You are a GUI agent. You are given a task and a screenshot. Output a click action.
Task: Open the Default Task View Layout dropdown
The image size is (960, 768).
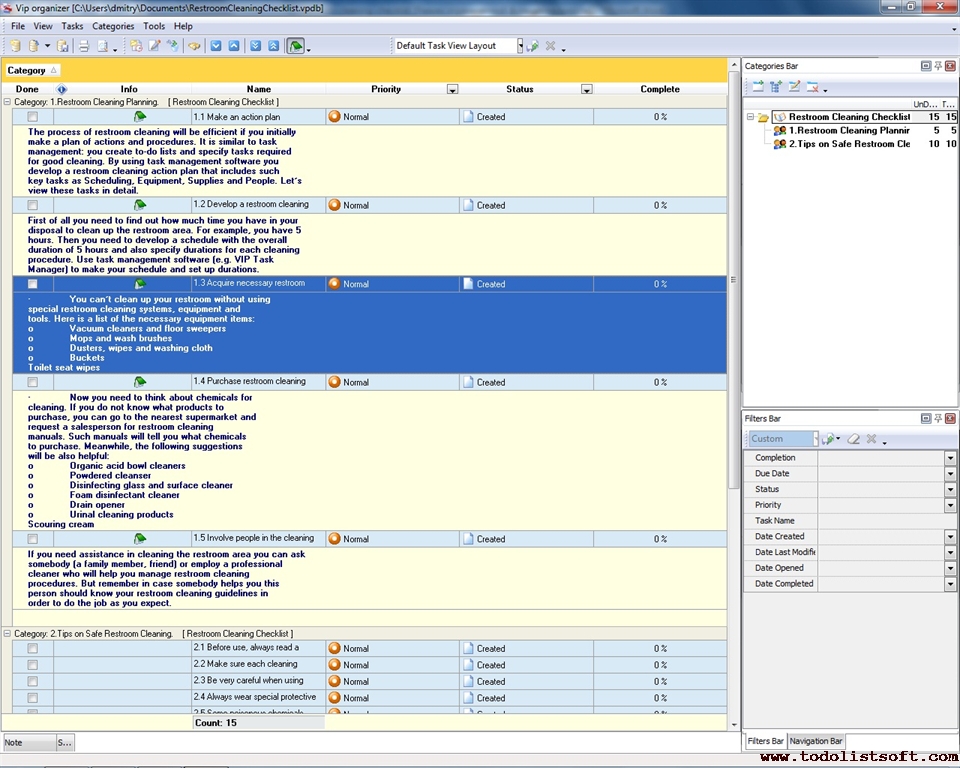point(520,46)
